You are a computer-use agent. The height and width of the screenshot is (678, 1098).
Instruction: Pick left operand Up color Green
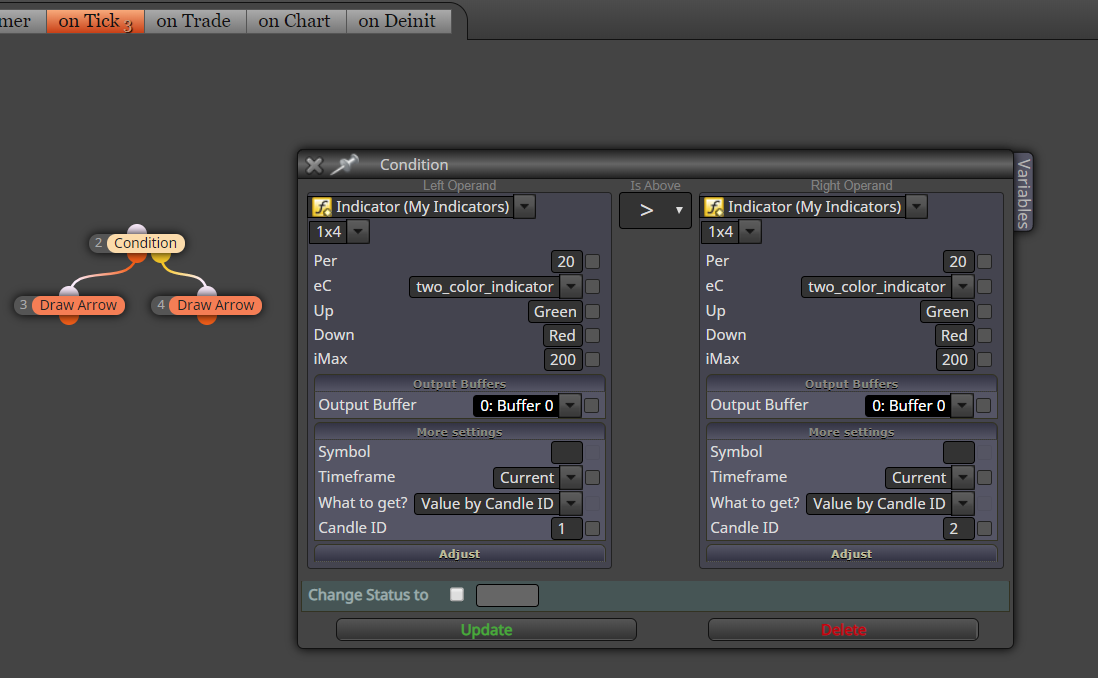555,312
